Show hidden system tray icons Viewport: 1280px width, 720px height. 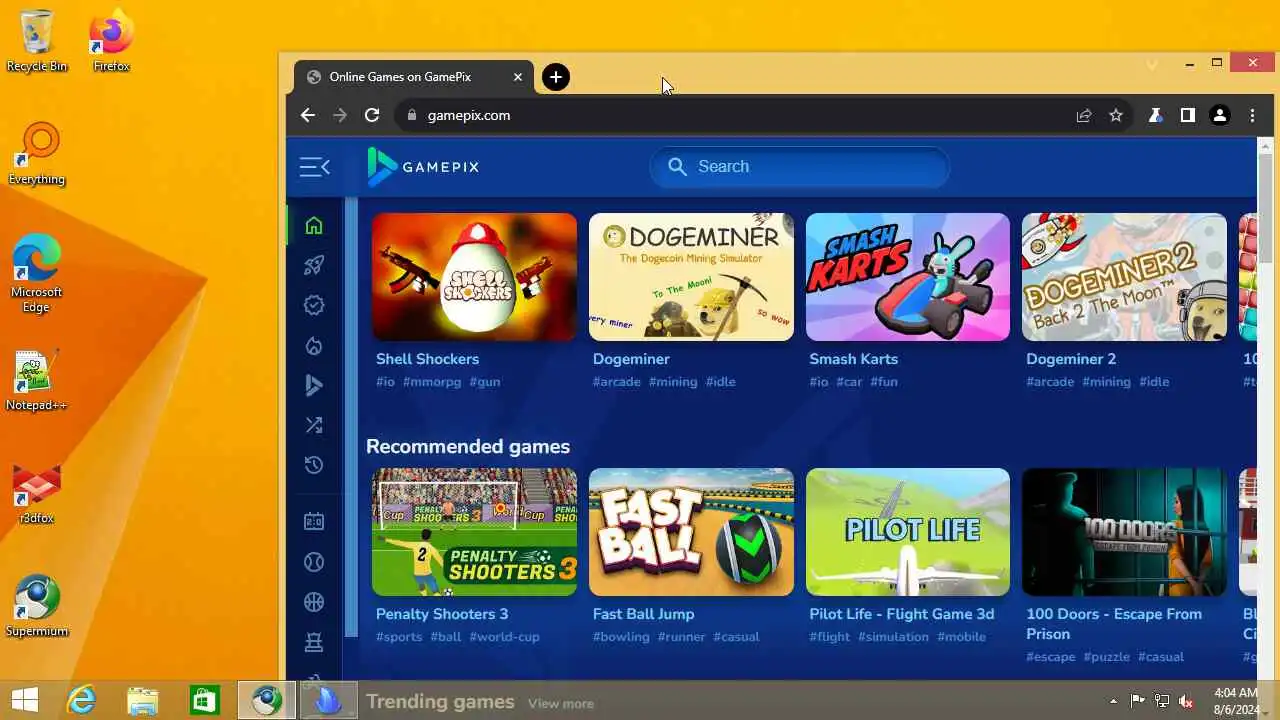click(1113, 701)
